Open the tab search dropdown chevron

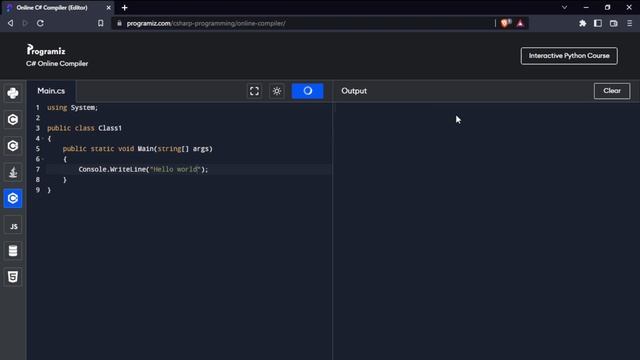coord(564,7)
